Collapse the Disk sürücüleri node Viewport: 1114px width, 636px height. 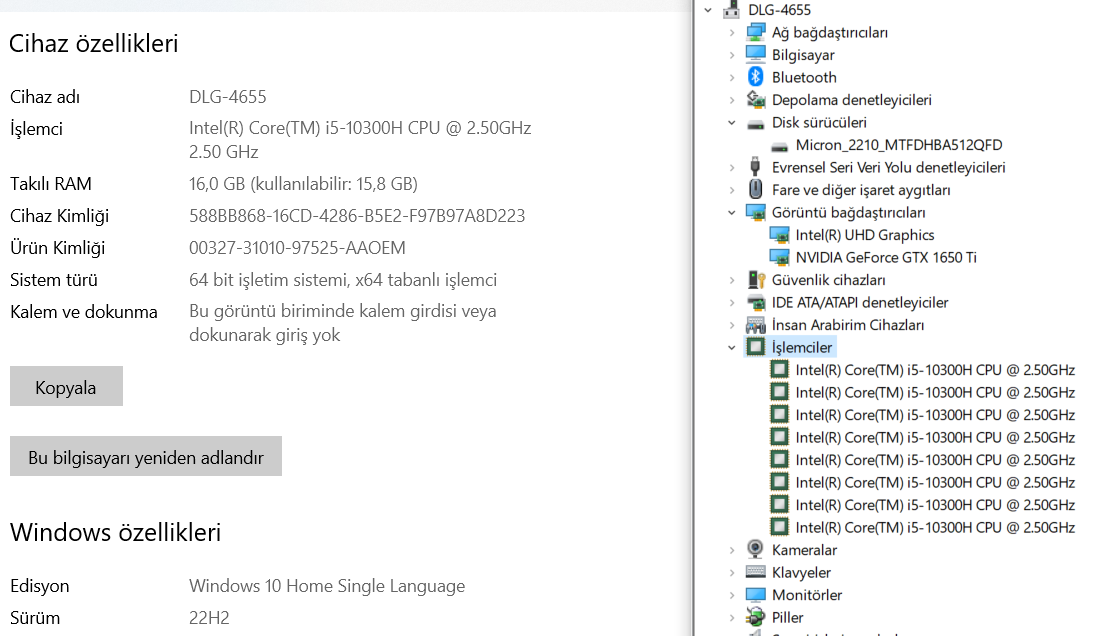pos(733,122)
